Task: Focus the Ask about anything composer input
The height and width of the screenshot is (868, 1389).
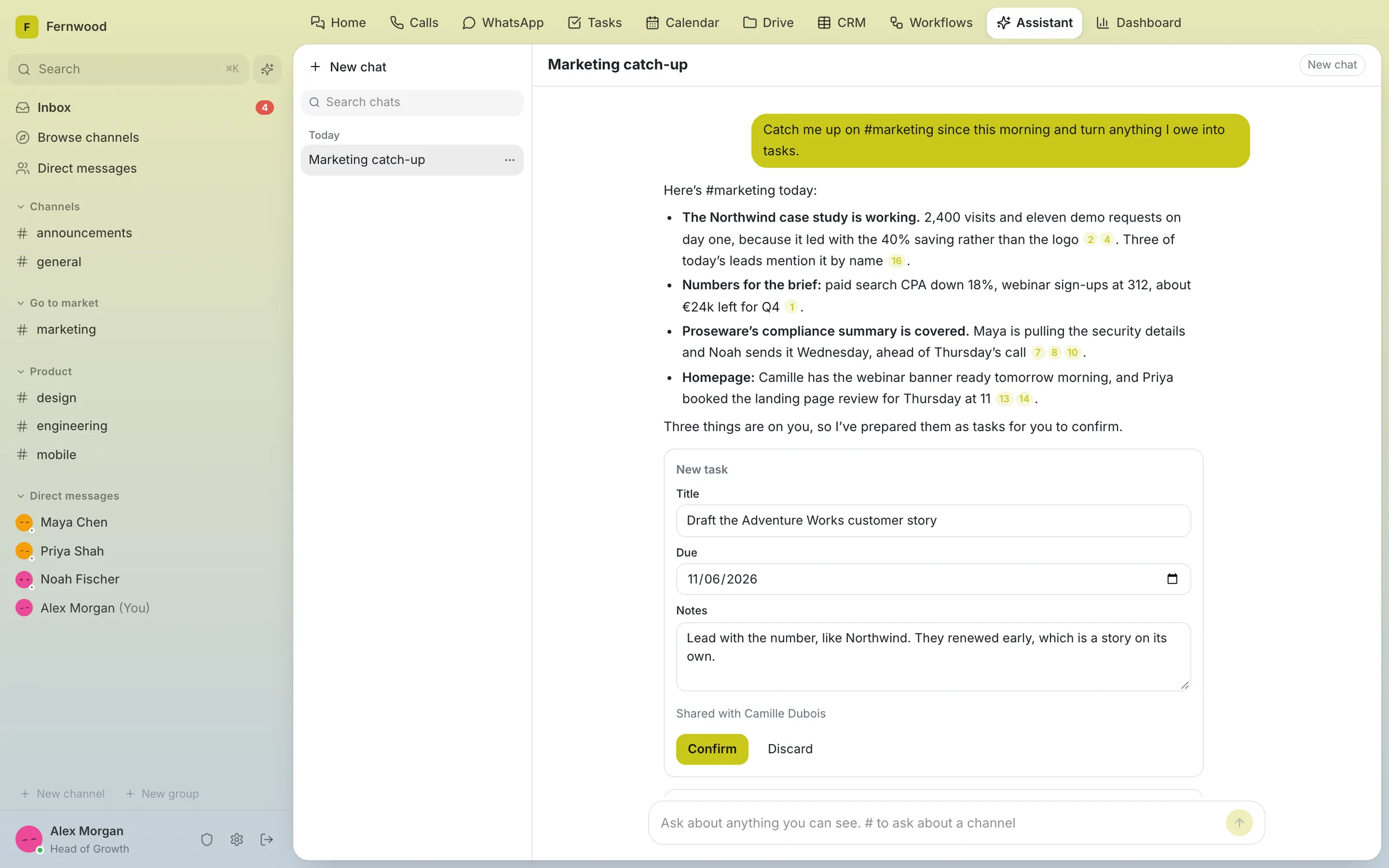Action: click(938, 823)
